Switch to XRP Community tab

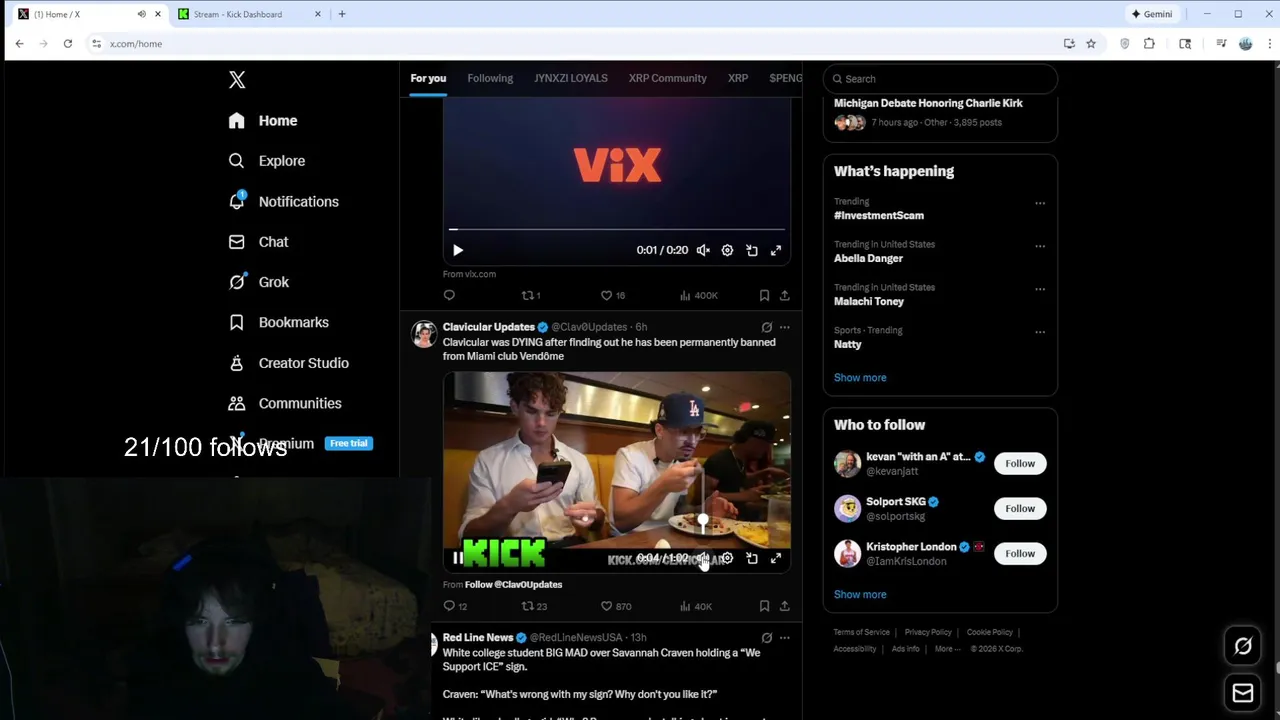(668, 78)
